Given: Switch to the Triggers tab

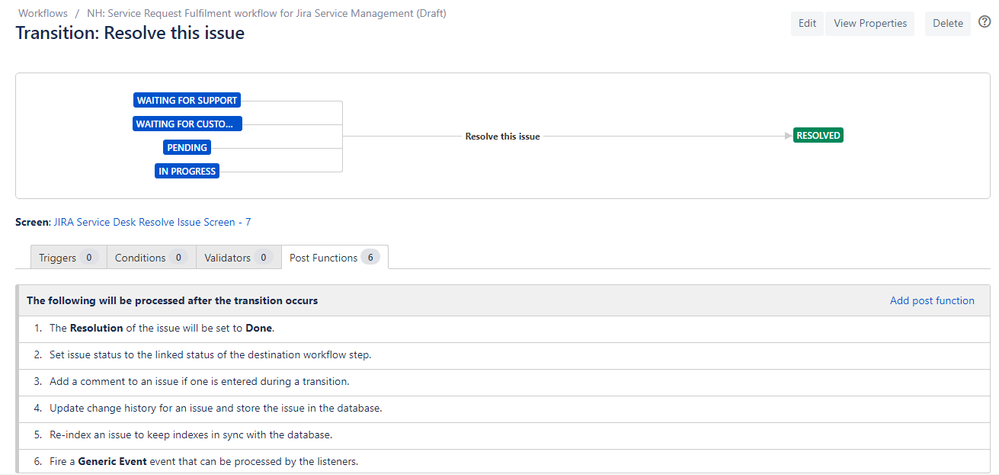Looking at the screenshot, I should click(68, 258).
